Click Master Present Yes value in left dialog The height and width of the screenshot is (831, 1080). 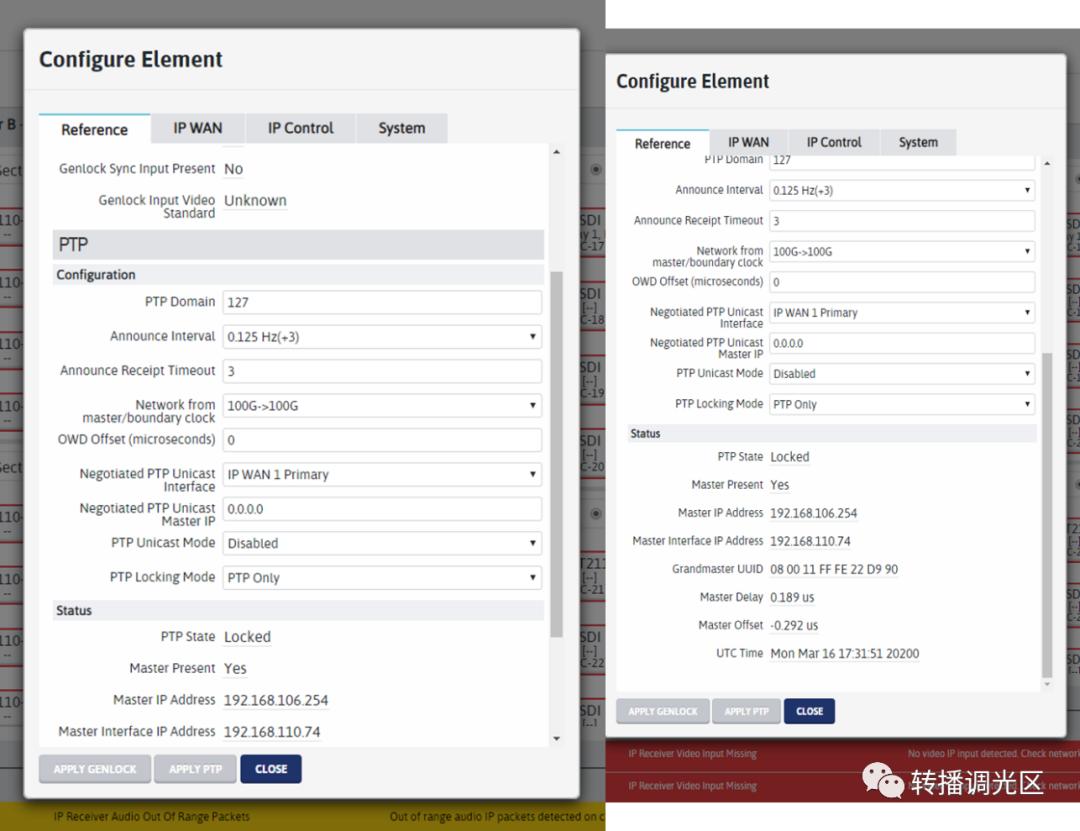[x=235, y=668]
